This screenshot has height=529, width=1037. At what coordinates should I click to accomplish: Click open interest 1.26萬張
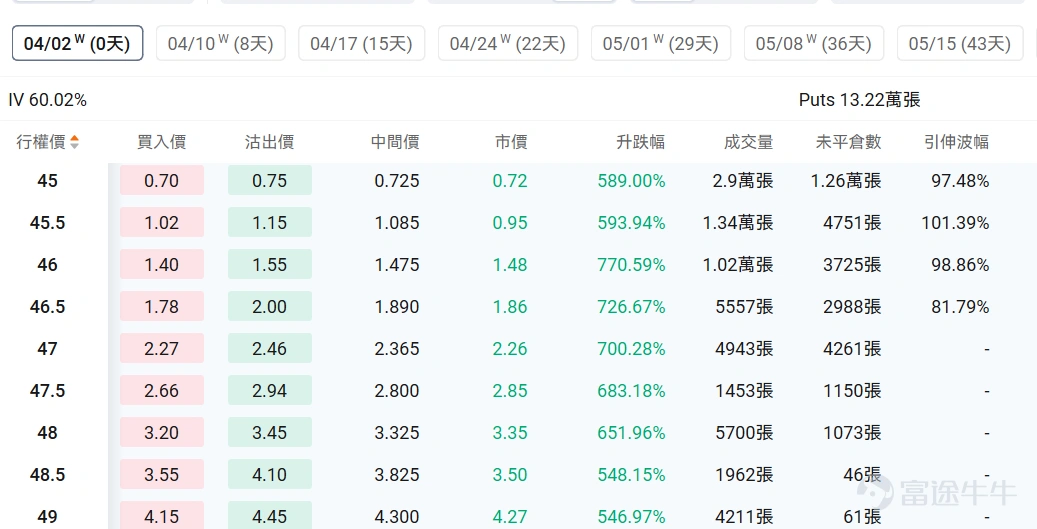[847, 181]
